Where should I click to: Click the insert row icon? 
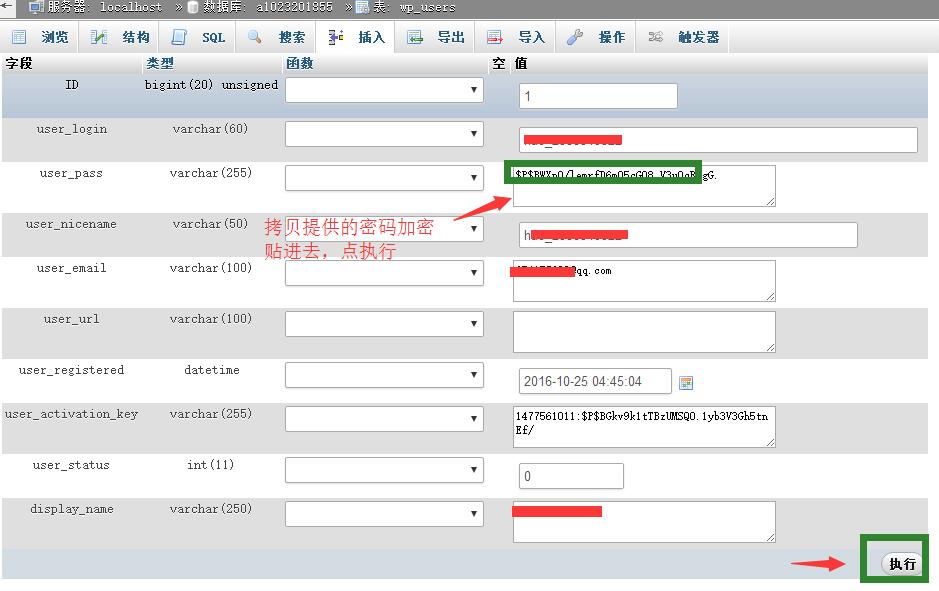click(335, 37)
